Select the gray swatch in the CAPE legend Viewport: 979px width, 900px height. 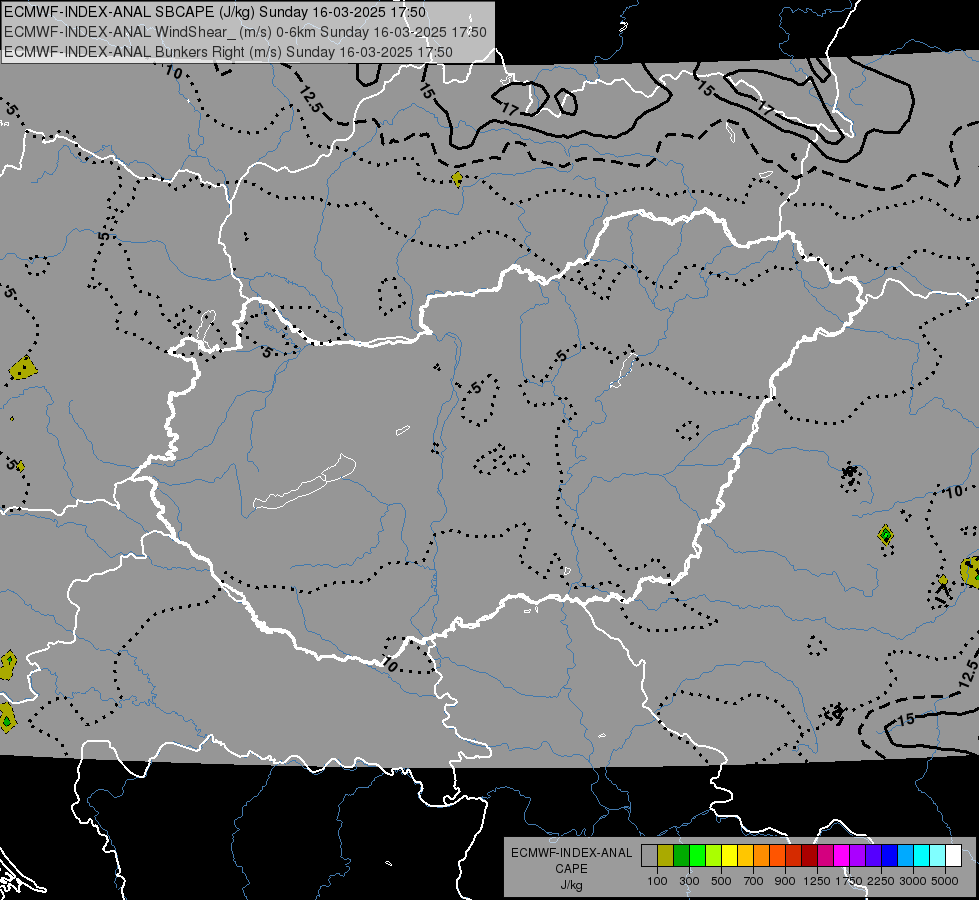pyautogui.click(x=649, y=855)
